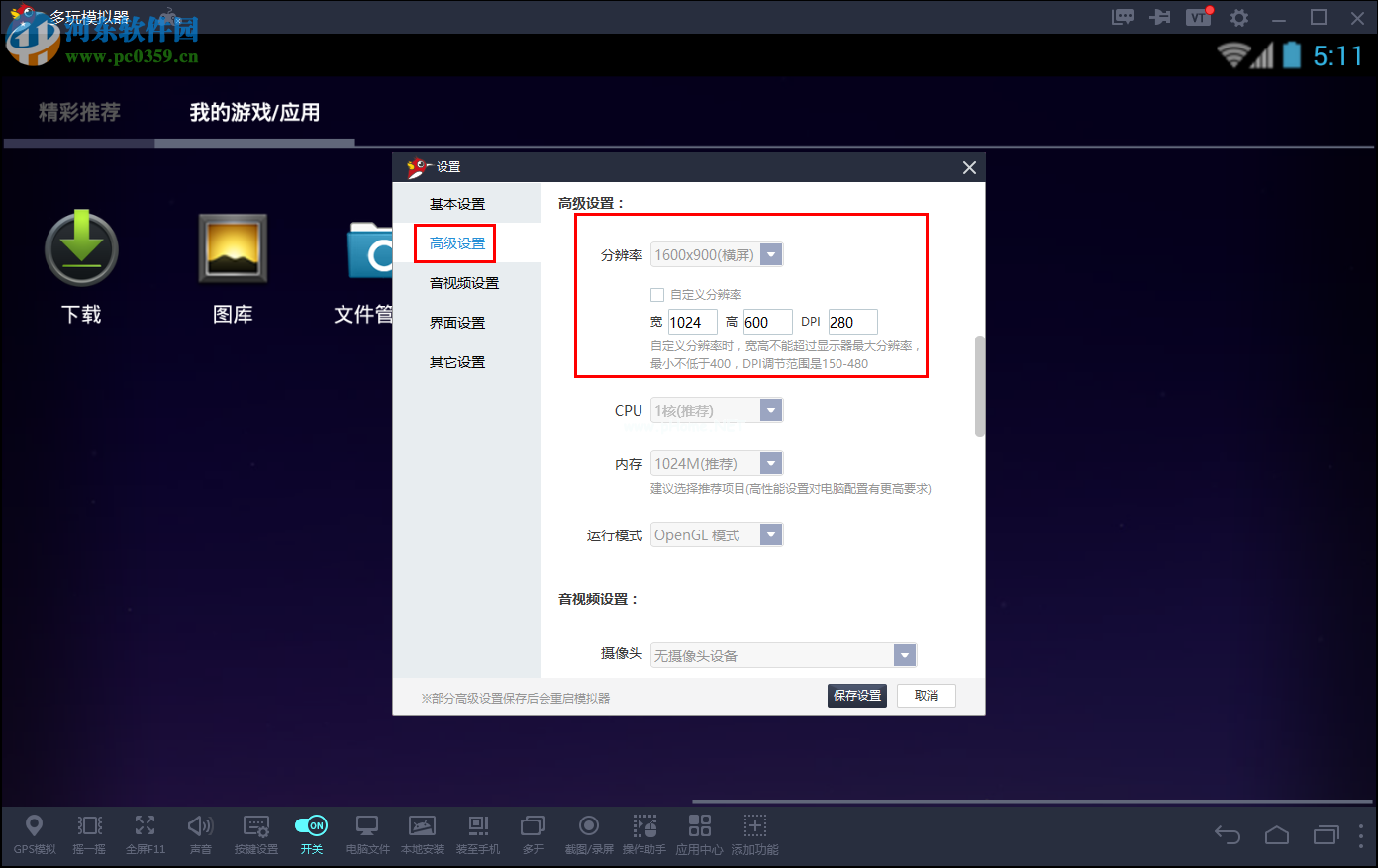Viewport: 1378px width, 868px height.
Task: Close the 设置 dialog
Action: tap(969, 167)
